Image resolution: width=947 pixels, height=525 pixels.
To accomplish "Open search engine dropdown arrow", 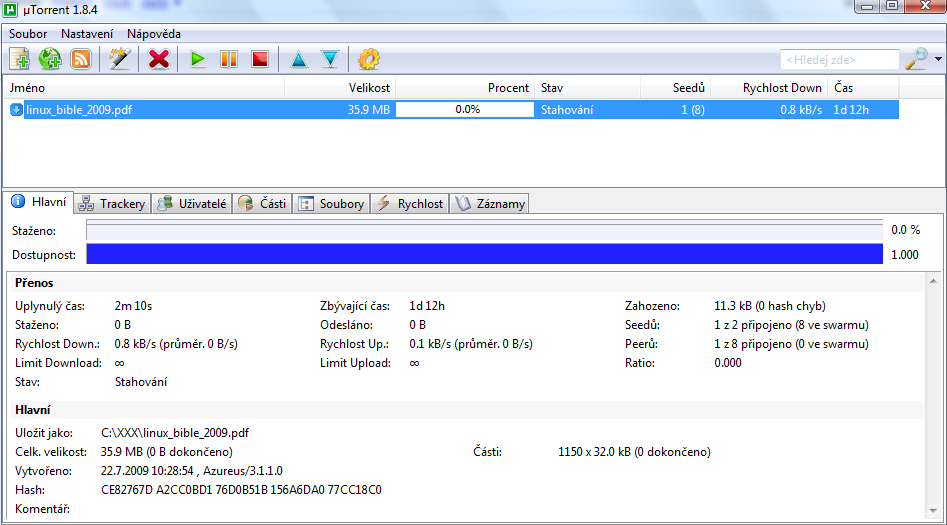I will [938, 59].
